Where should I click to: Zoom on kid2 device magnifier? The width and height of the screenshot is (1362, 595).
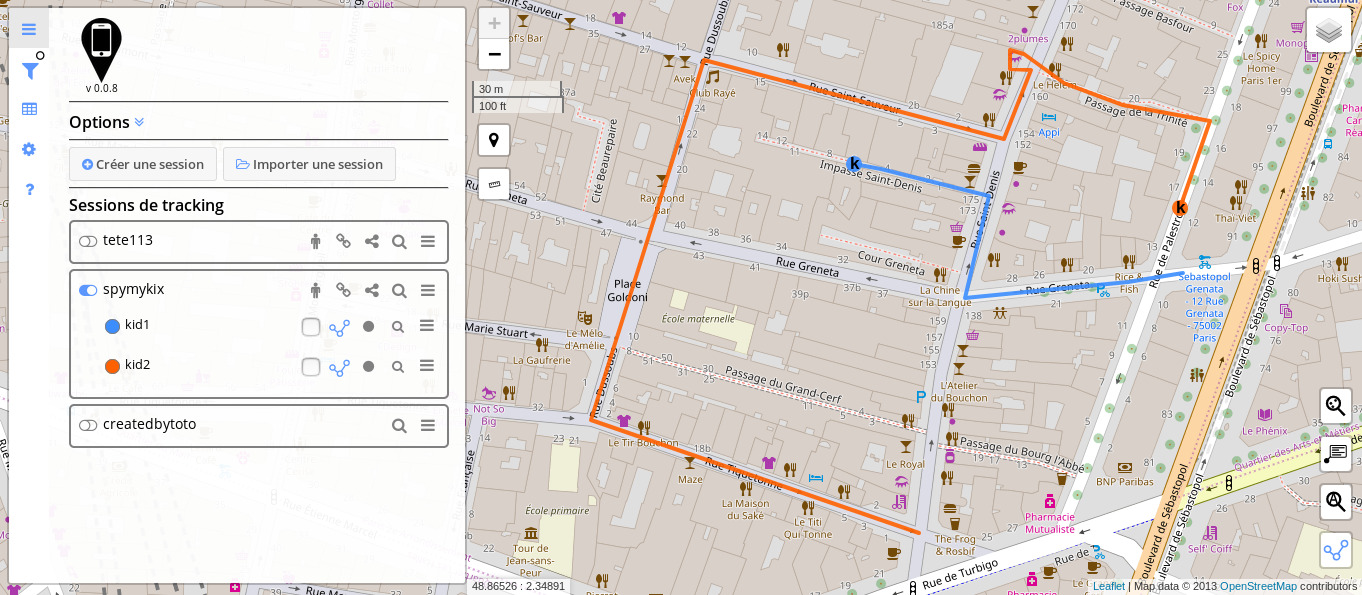398,366
